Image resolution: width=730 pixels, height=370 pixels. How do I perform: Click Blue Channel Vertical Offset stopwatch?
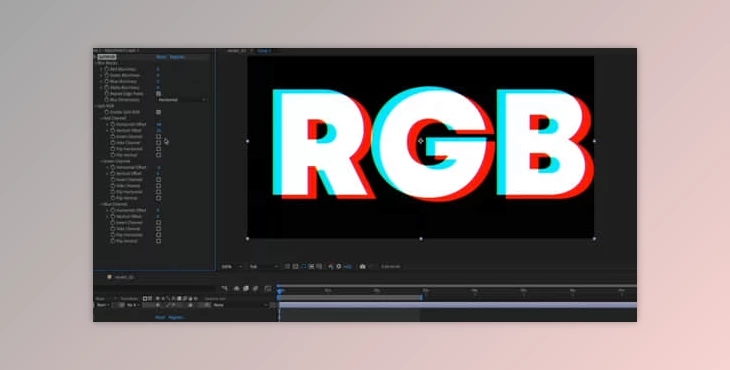113,216
